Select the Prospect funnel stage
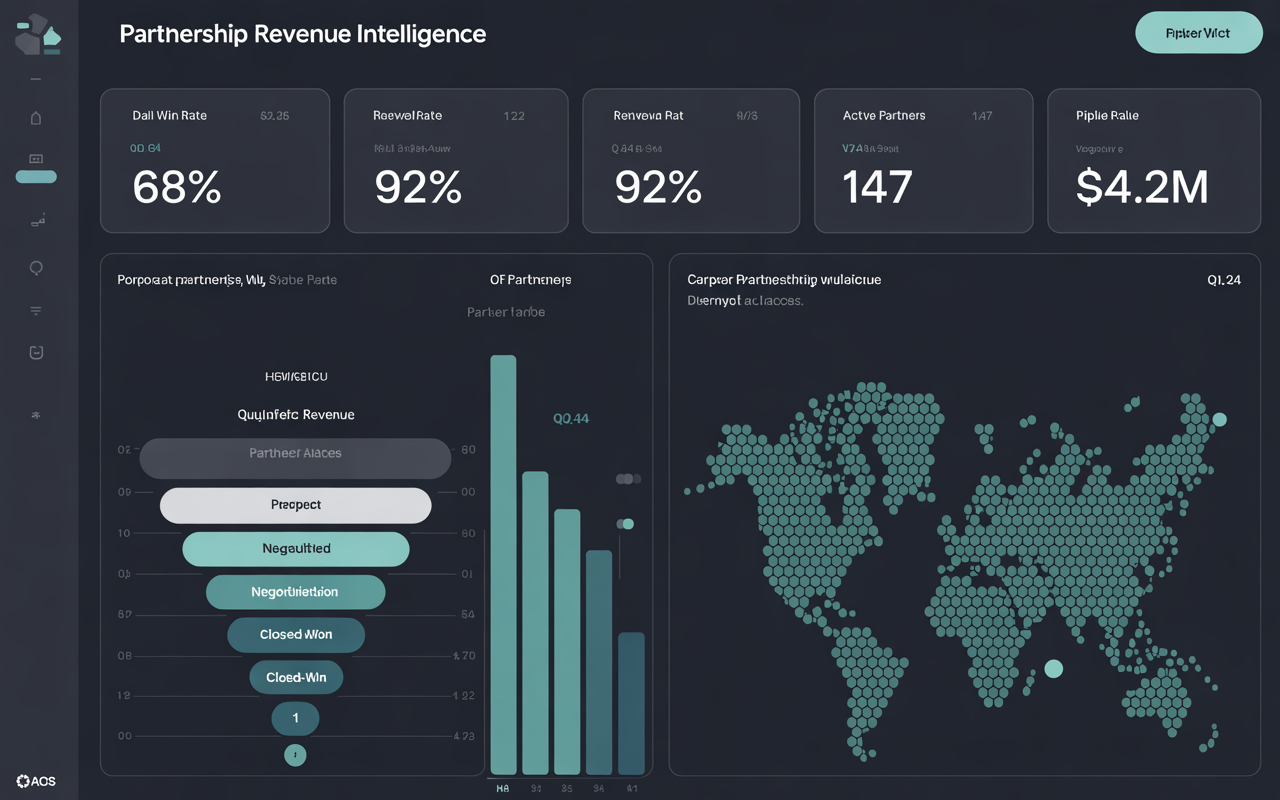 [295, 505]
